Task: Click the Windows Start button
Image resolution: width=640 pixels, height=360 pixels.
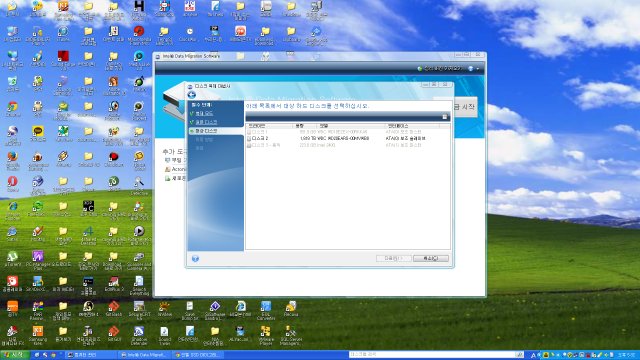Action: coord(14,355)
